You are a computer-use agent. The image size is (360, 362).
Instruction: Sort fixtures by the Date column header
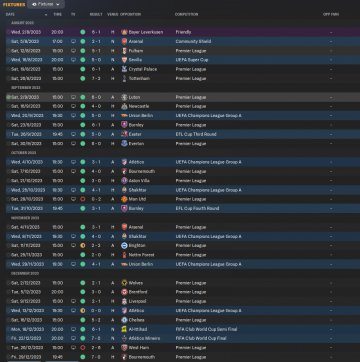[x=10, y=14]
